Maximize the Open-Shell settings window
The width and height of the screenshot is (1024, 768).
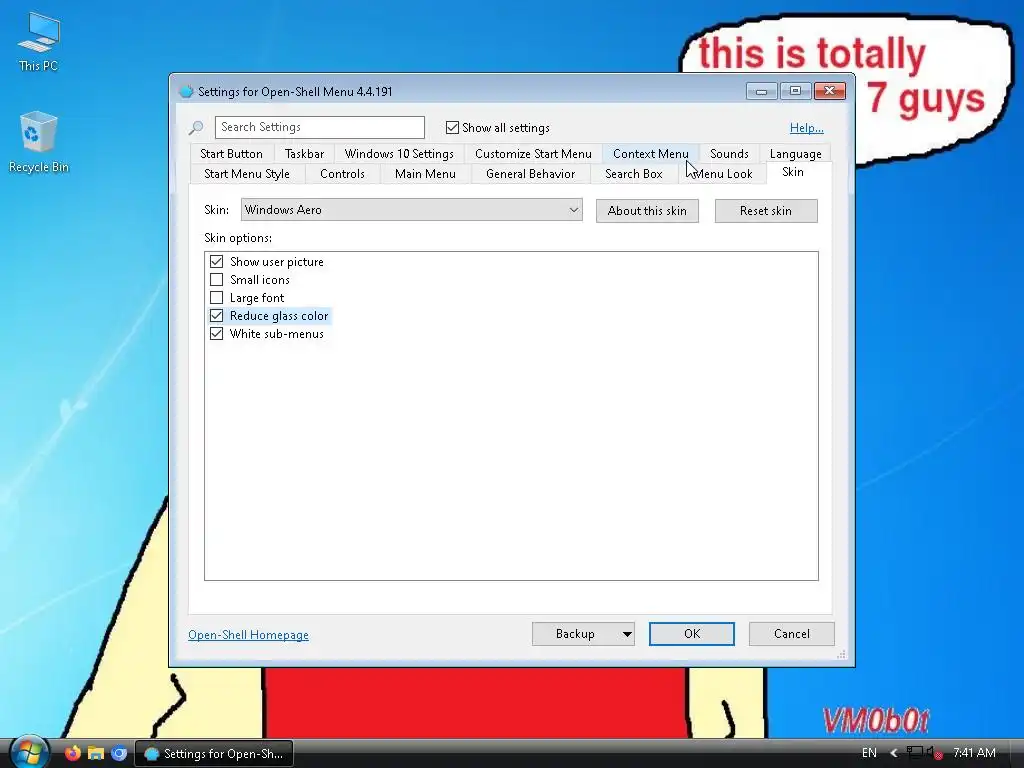click(795, 91)
